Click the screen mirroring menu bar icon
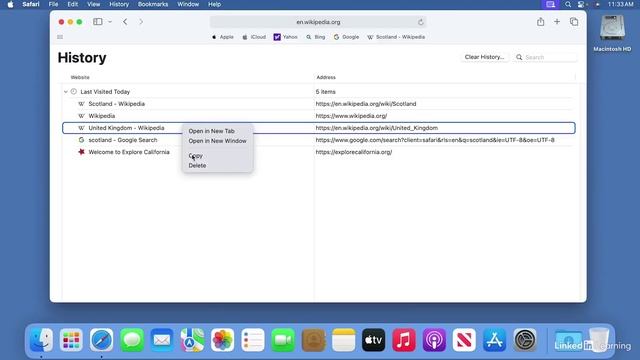The height and width of the screenshot is (360, 640). point(551,4)
